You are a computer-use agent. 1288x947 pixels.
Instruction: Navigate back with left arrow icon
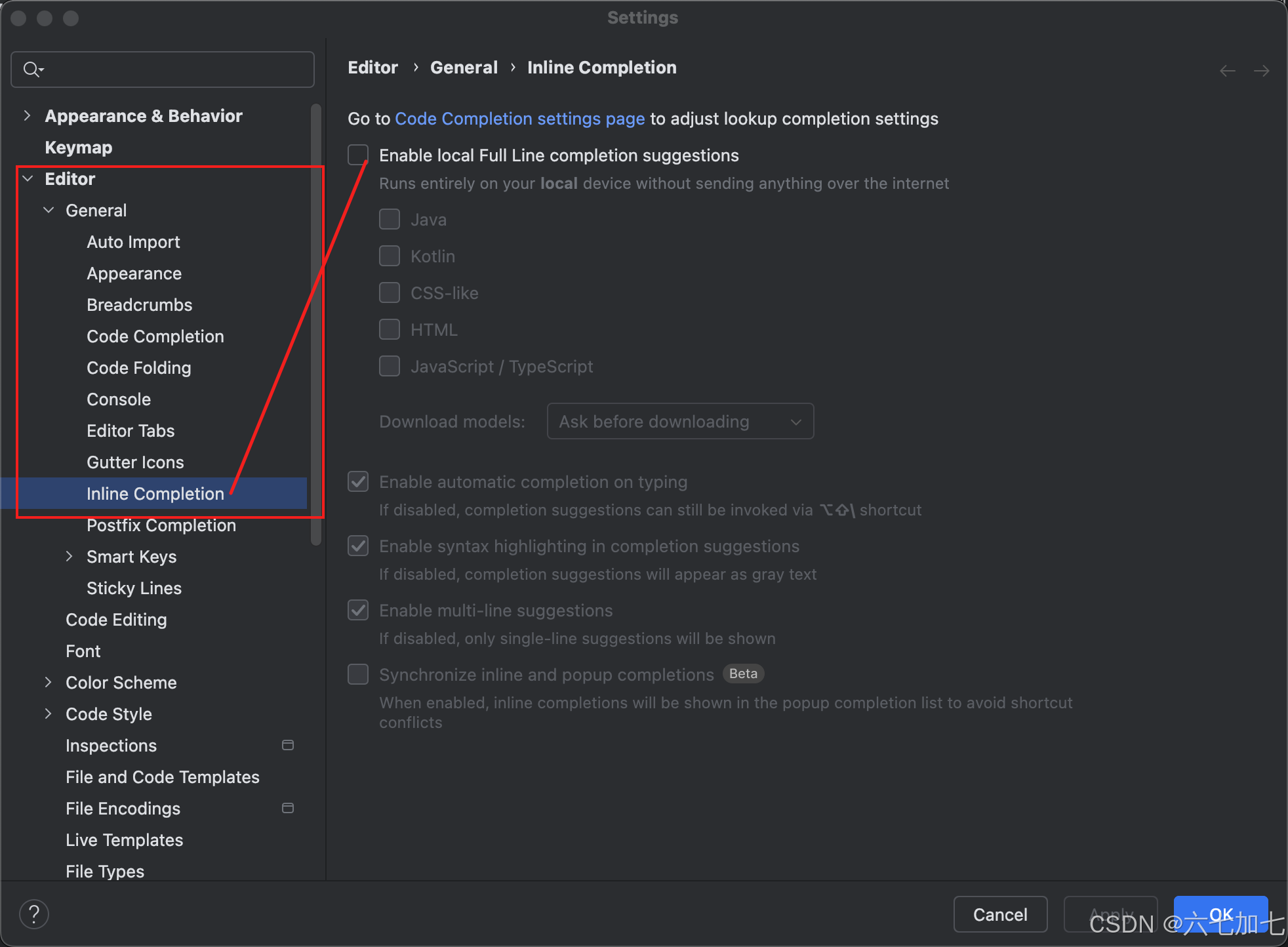[1227, 71]
